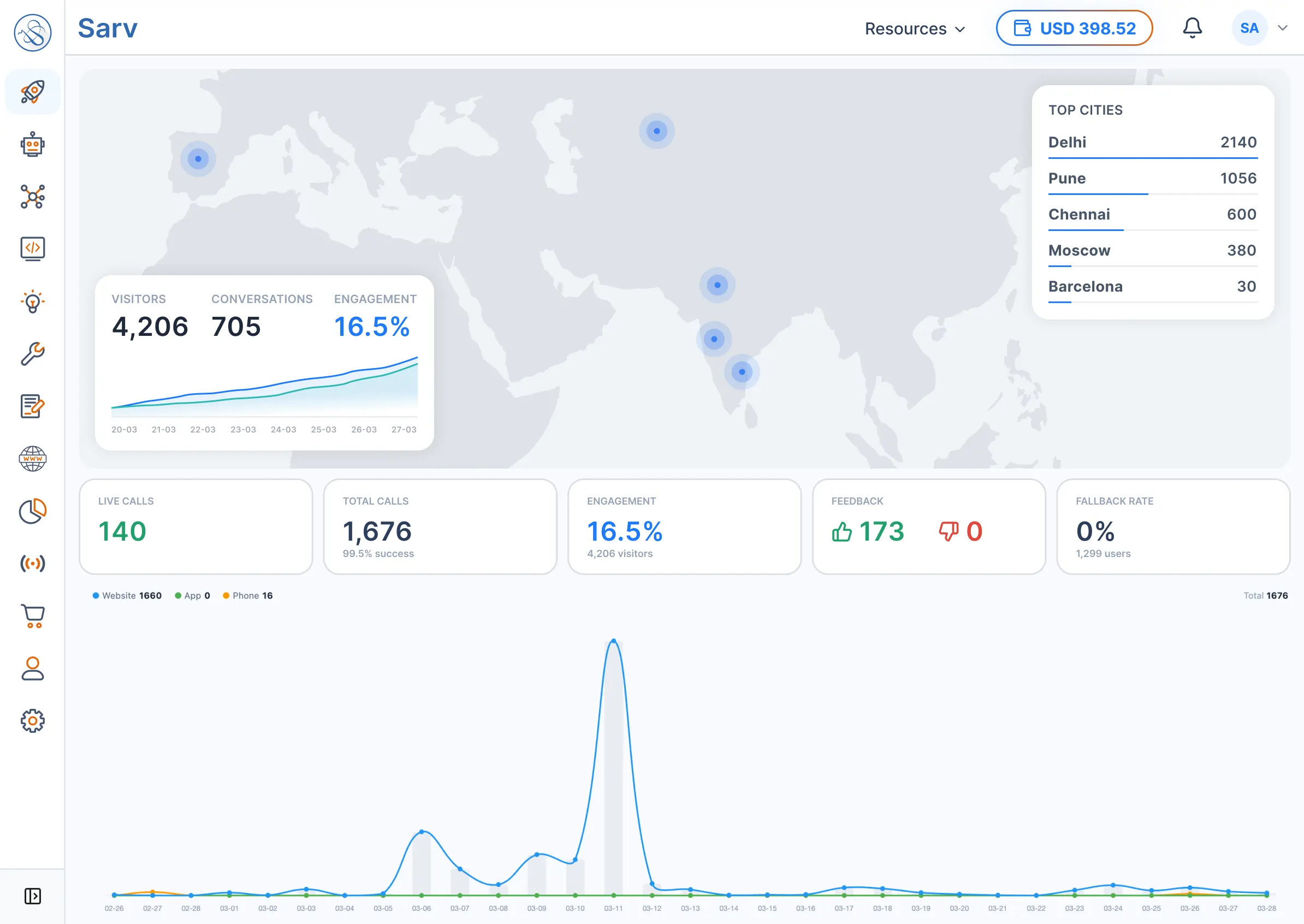Open the rocket launch sidebar icon
1304x924 pixels.
(x=32, y=92)
